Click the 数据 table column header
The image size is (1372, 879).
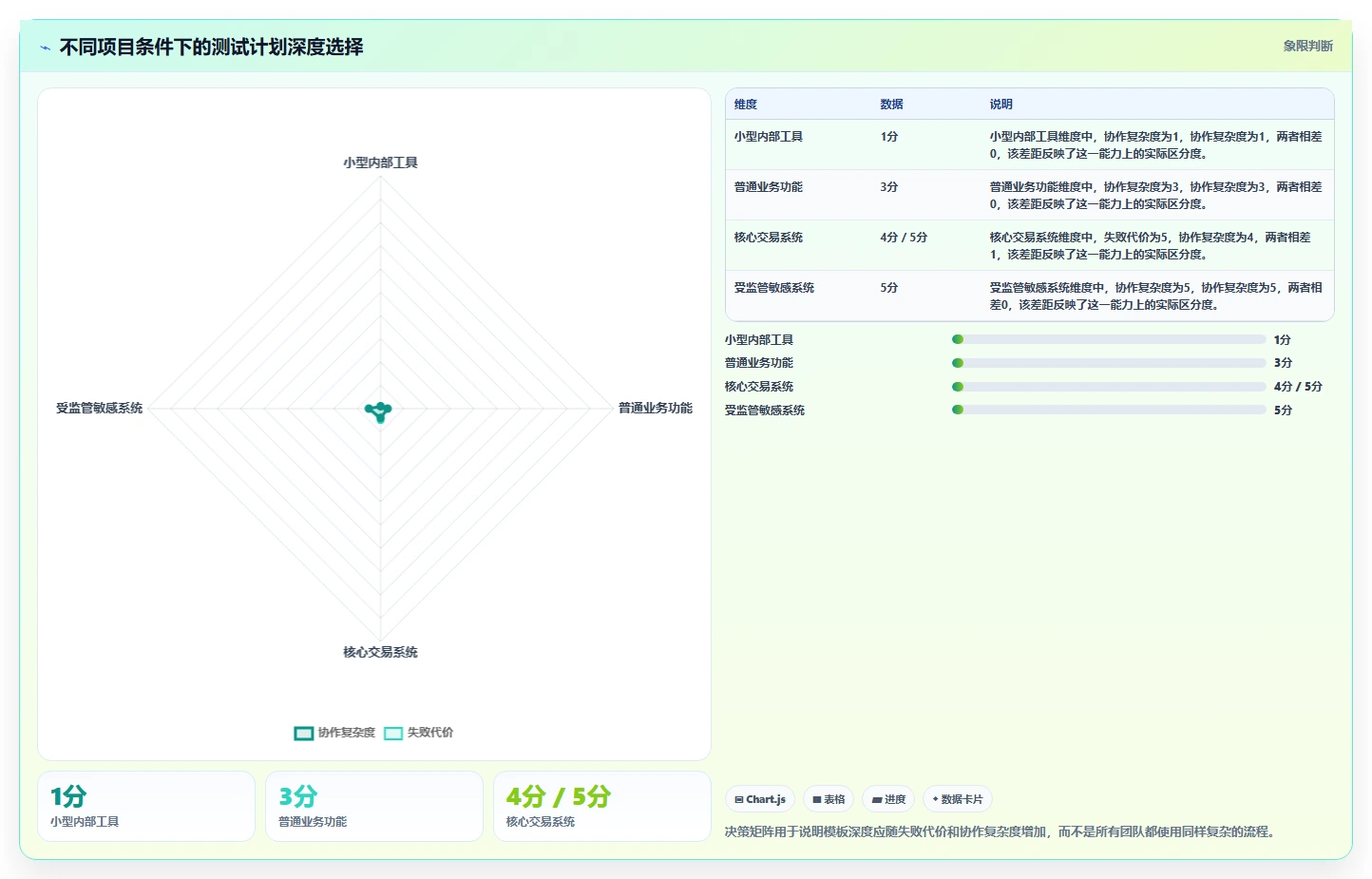(x=891, y=105)
